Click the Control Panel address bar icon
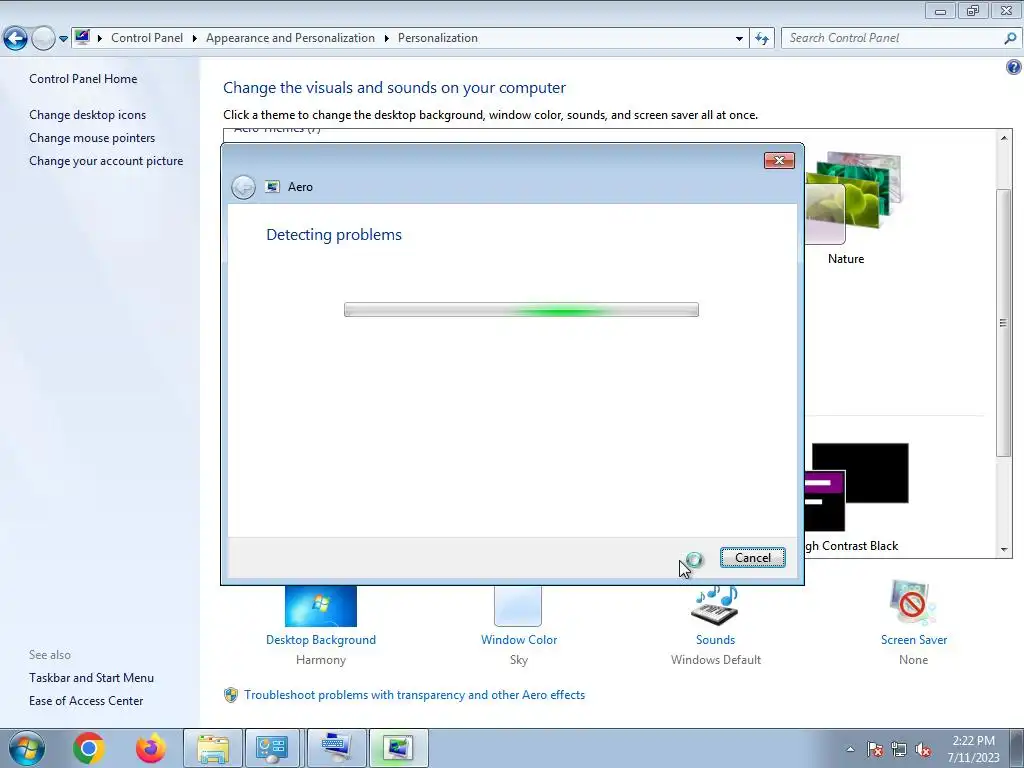 pos(82,37)
